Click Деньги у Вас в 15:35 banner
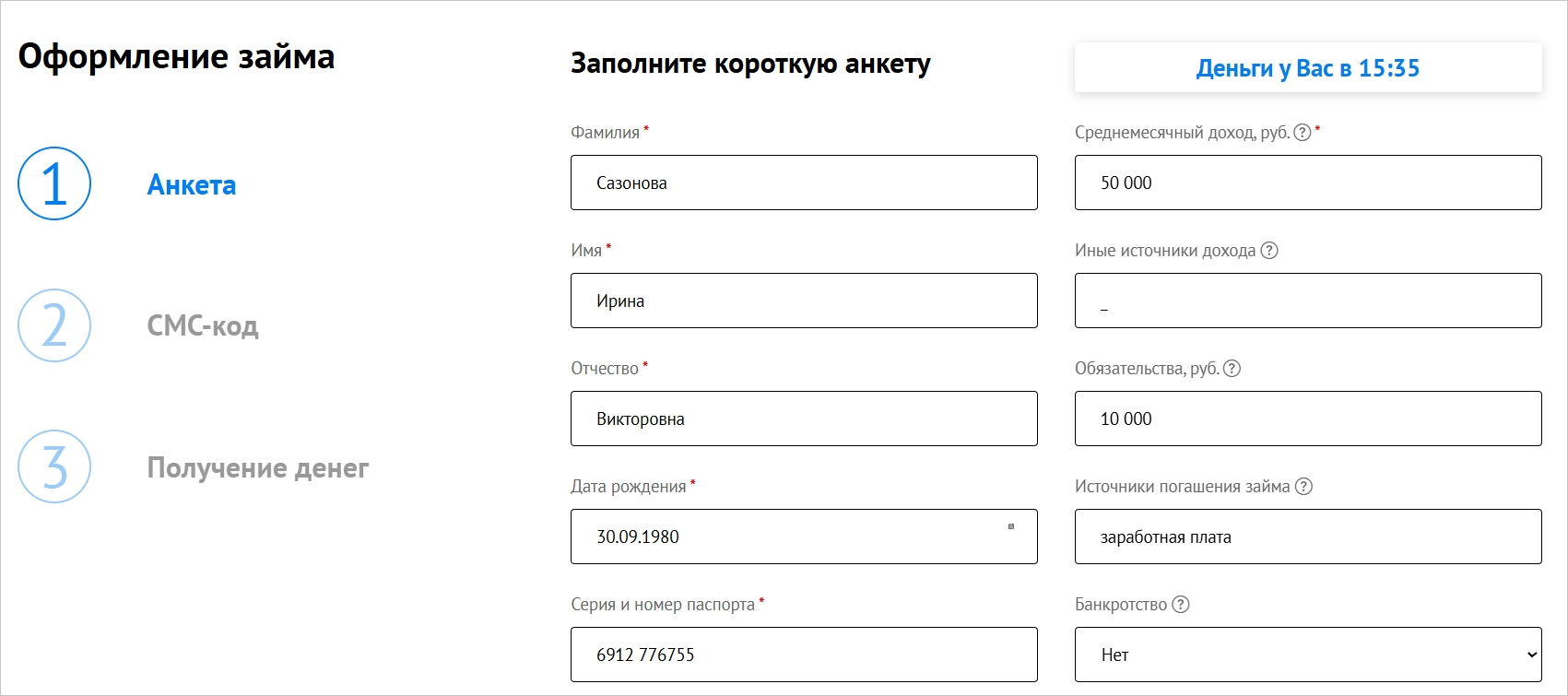The height and width of the screenshot is (696, 1568). point(1308,67)
